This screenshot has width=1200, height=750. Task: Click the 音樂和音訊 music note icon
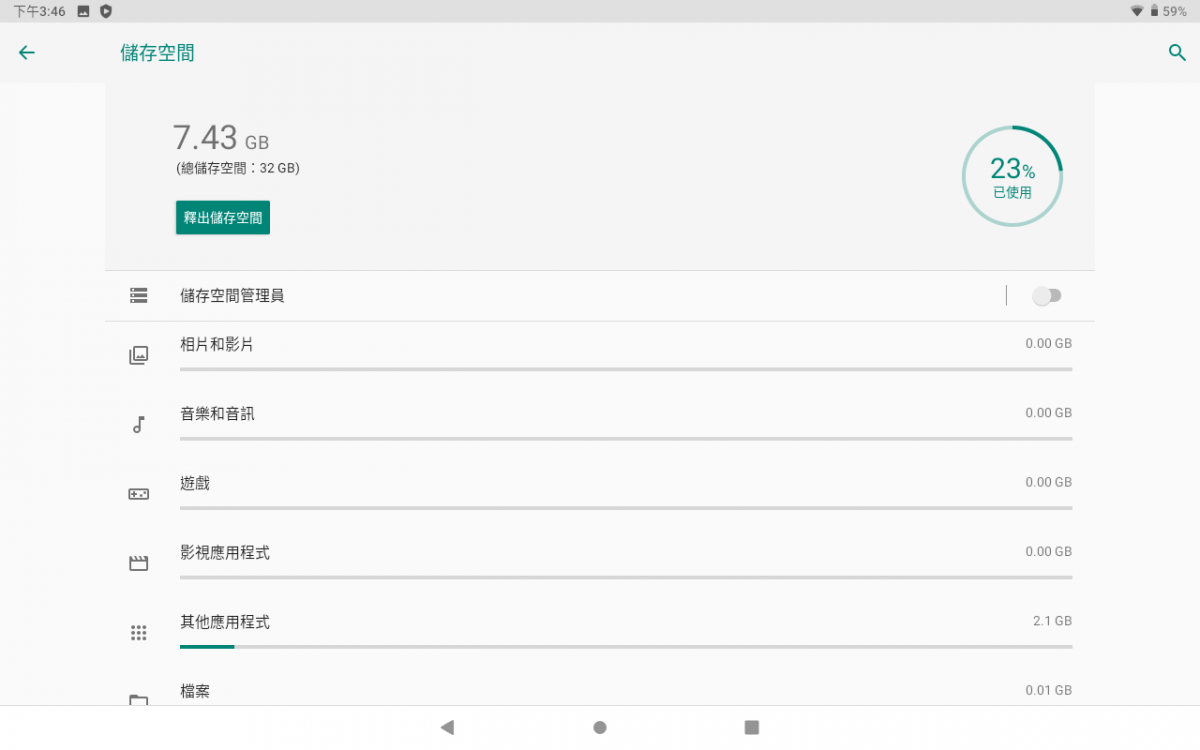(x=139, y=424)
